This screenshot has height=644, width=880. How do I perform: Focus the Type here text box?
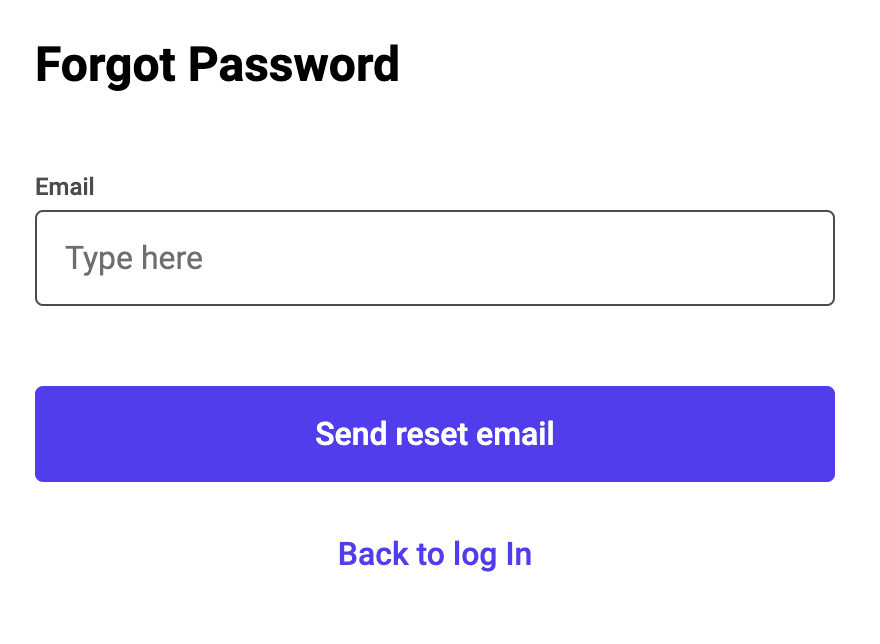click(434, 258)
